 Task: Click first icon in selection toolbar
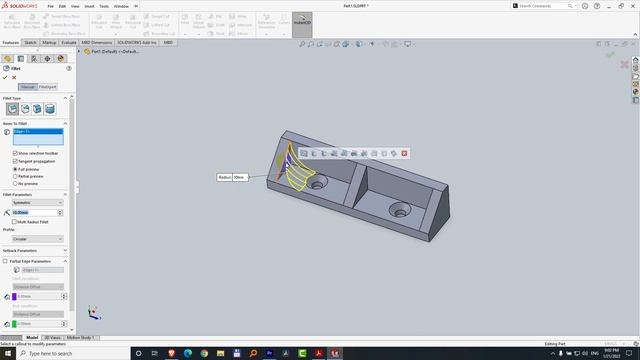(304, 153)
